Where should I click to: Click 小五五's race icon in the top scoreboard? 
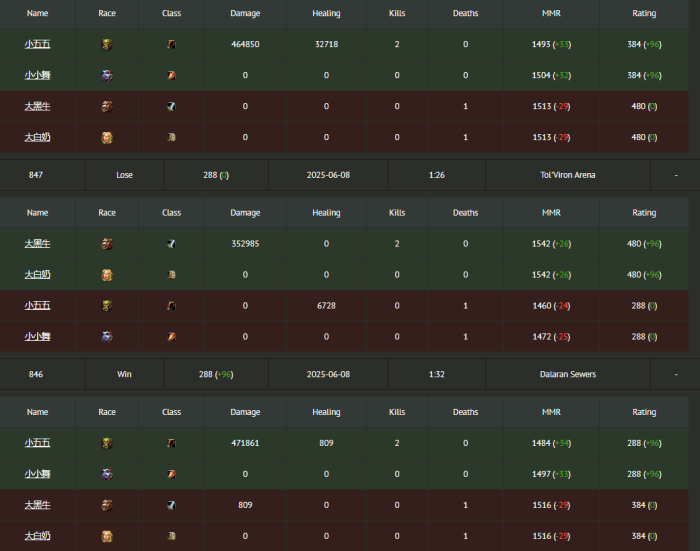107,45
